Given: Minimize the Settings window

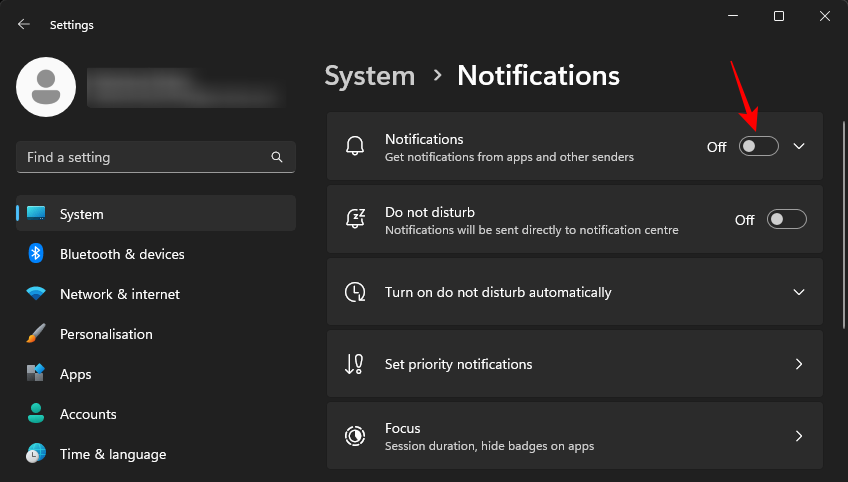Looking at the screenshot, I should (733, 16).
